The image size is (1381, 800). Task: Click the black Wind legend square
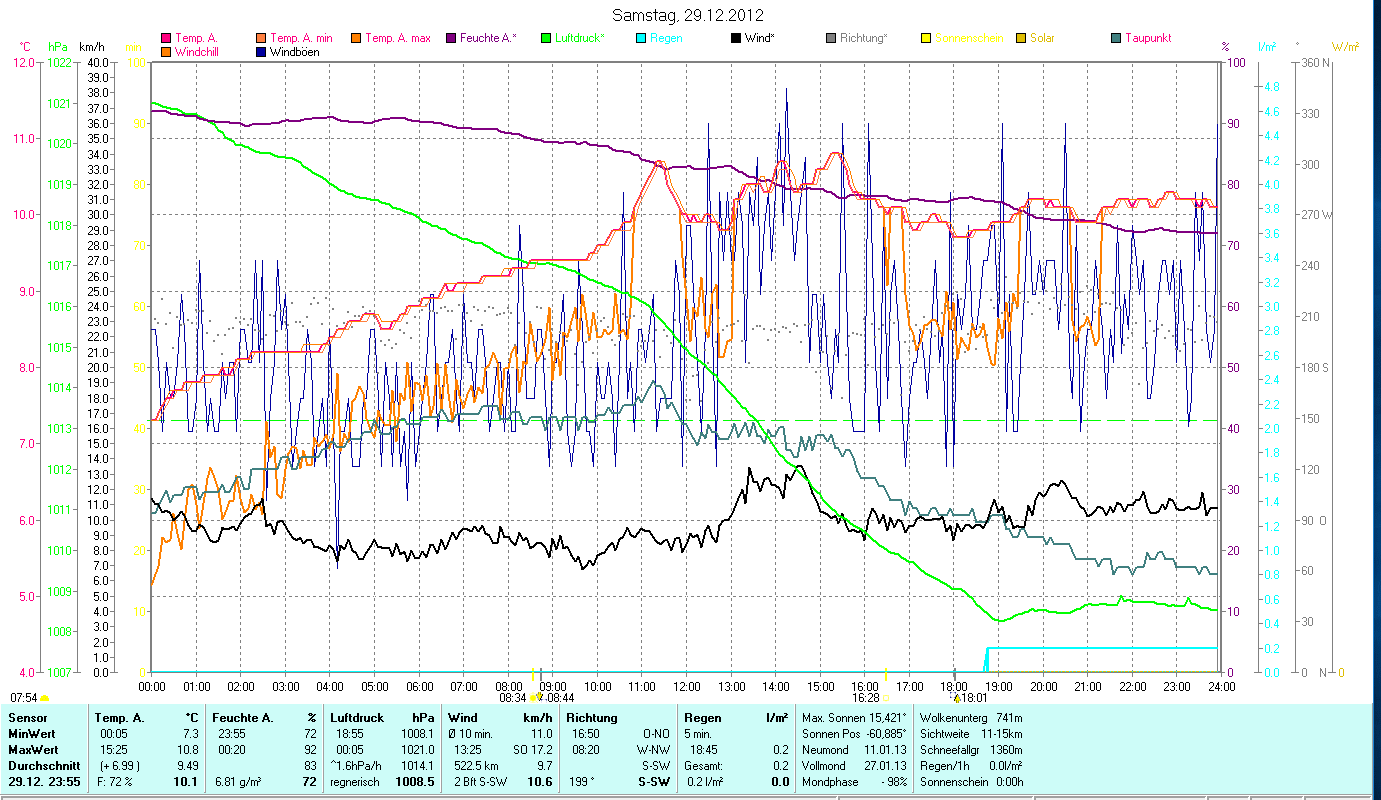[x=736, y=38]
